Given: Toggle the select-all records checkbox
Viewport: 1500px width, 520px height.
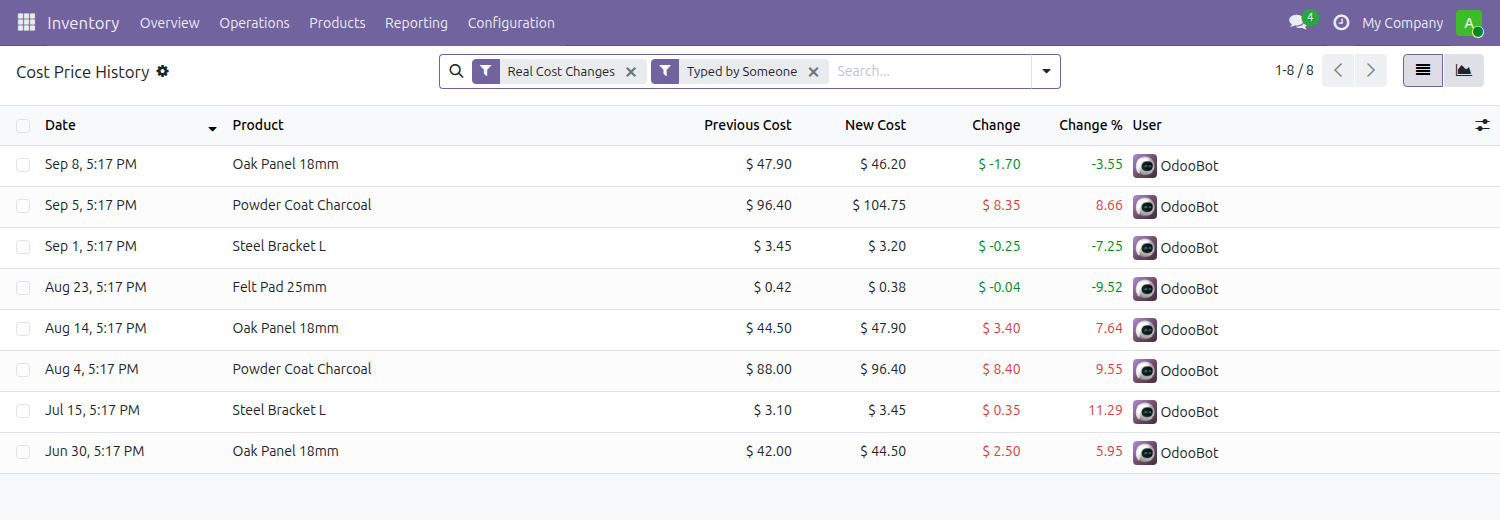Looking at the screenshot, I should [23, 125].
